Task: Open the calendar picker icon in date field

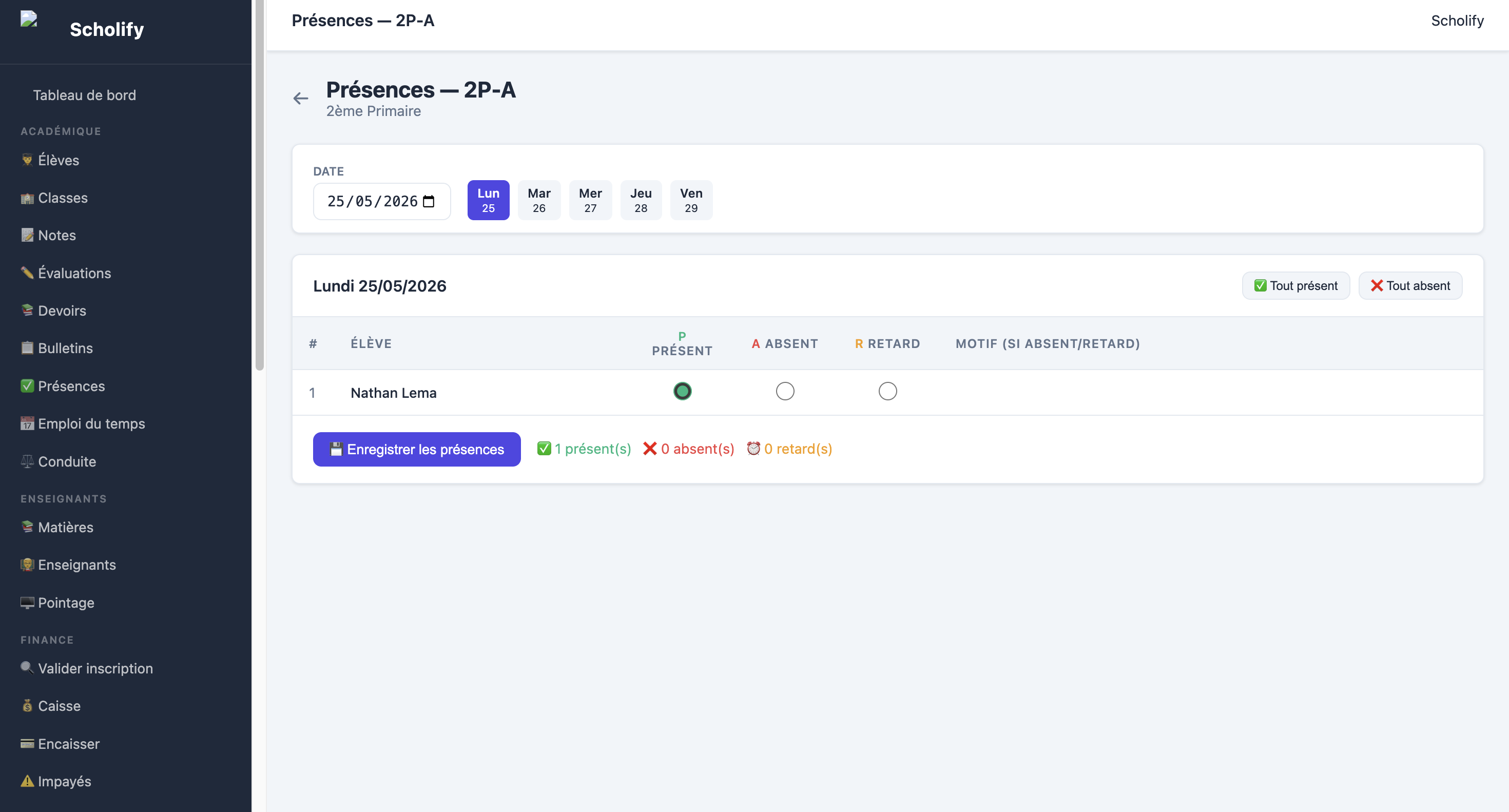Action: [x=429, y=202]
